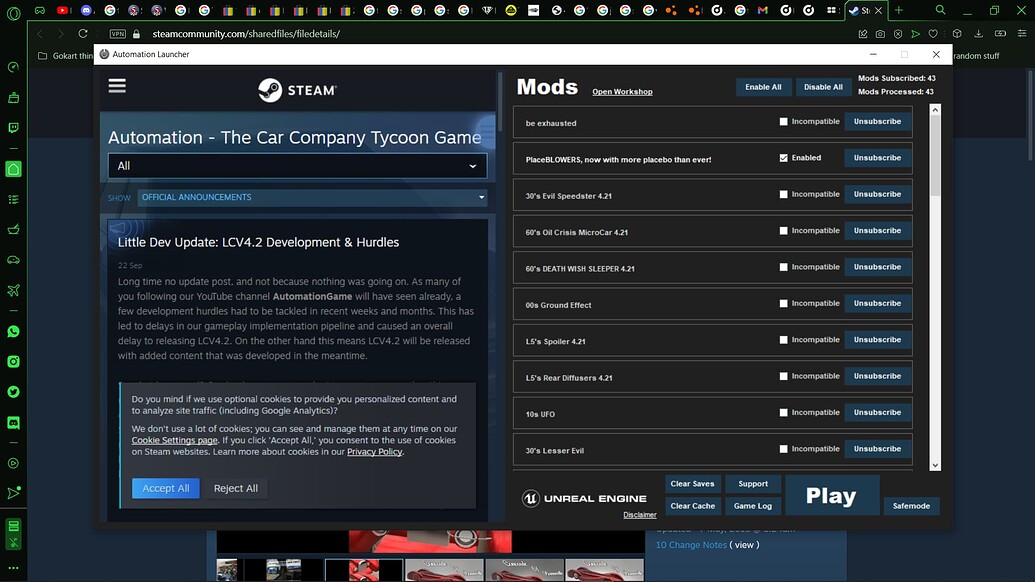Toggle checkbox for 60's Oil Crisis MicroCar
The image size is (1035, 582).
784,230
